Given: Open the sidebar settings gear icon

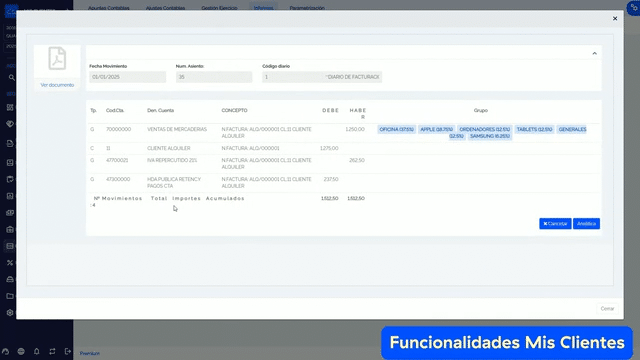Looking at the screenshot, I should (10, 313).
